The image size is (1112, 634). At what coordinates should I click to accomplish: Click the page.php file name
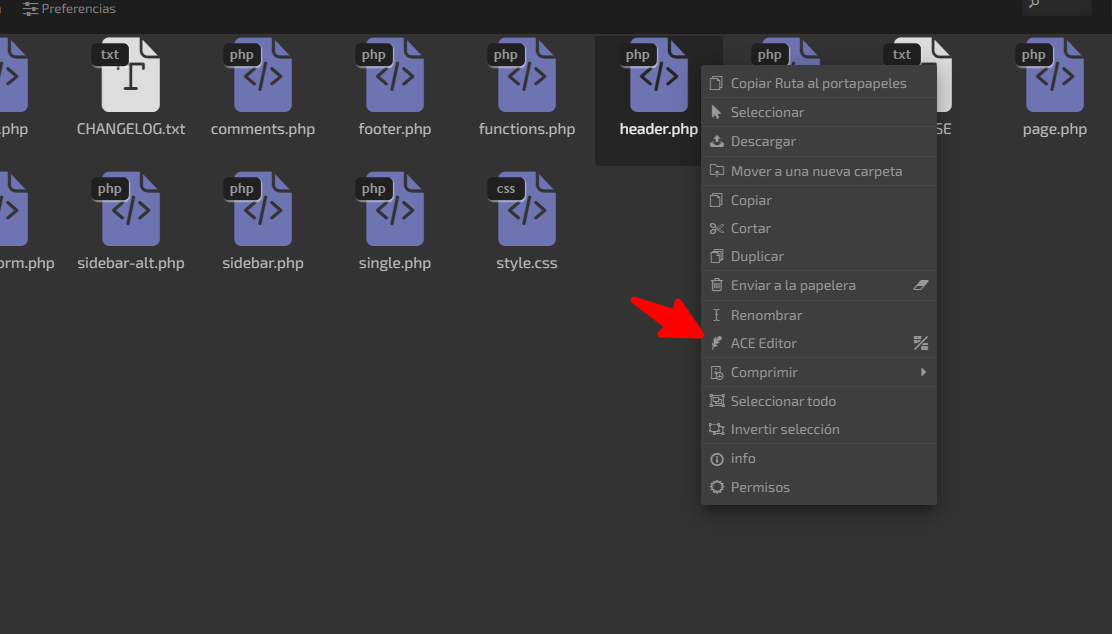pos(1055,129)
